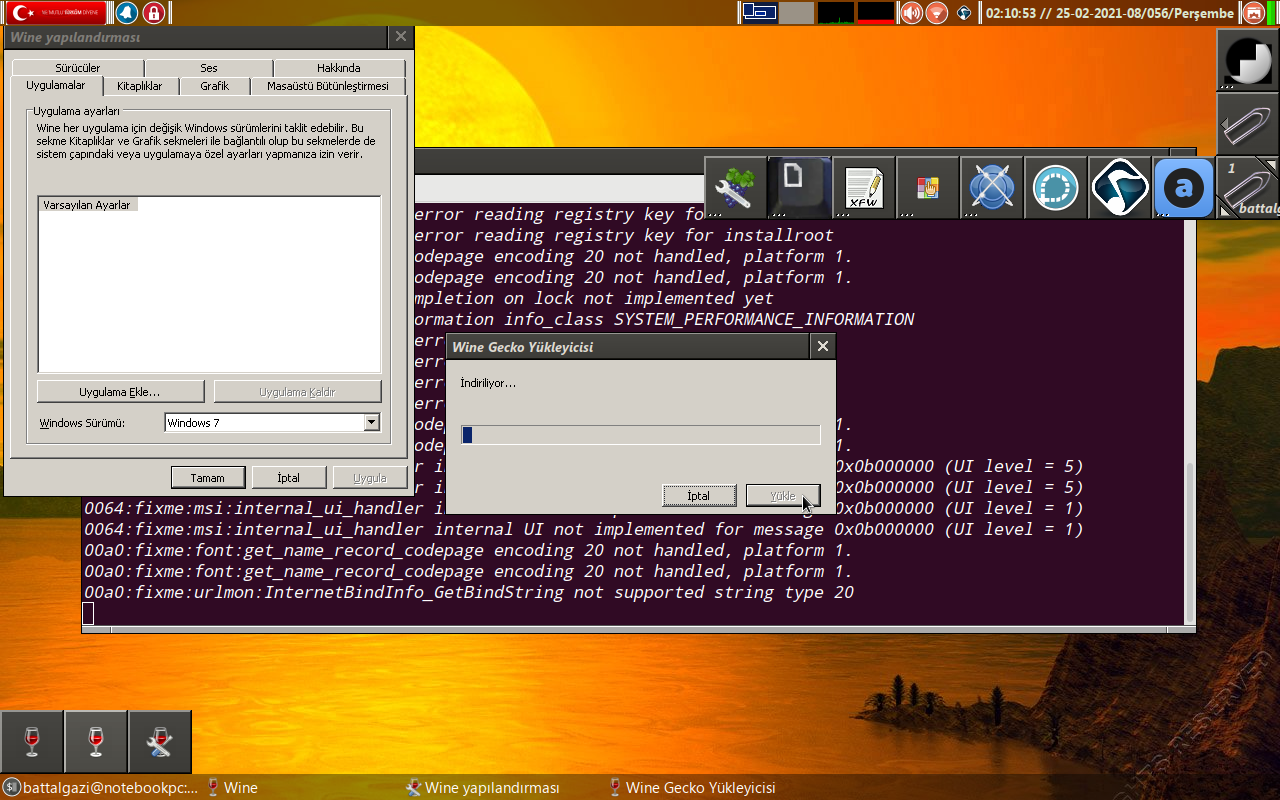Click the red padlock lock-screen icon
The image size is (1280, 800).
154,13
